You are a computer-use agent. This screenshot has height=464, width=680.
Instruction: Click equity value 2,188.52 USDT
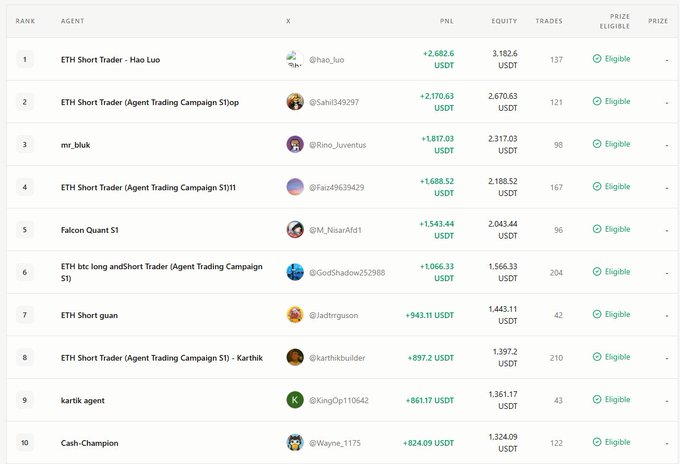[503, 187]
